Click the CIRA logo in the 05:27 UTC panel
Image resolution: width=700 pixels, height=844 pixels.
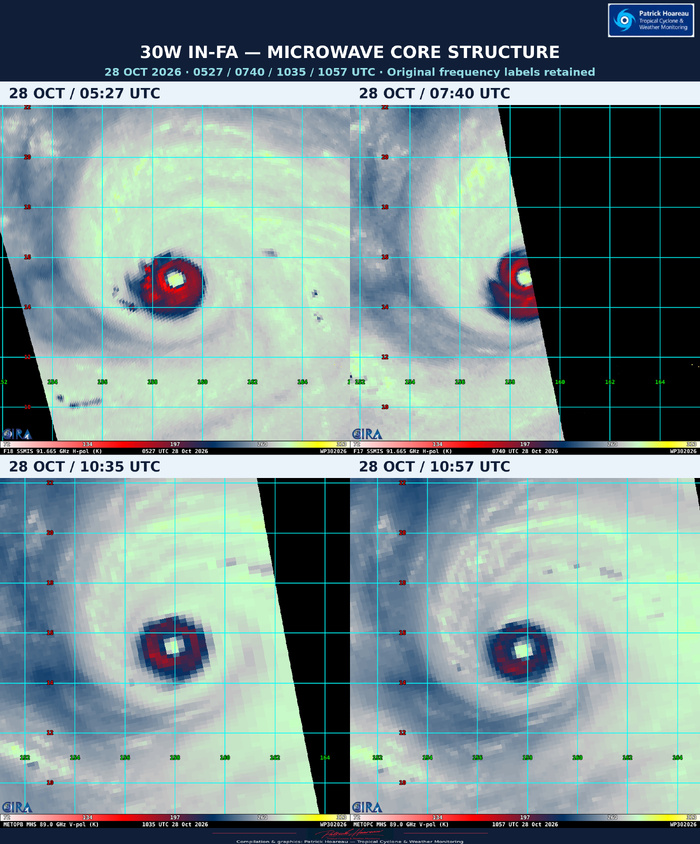(x=17, y=434)
